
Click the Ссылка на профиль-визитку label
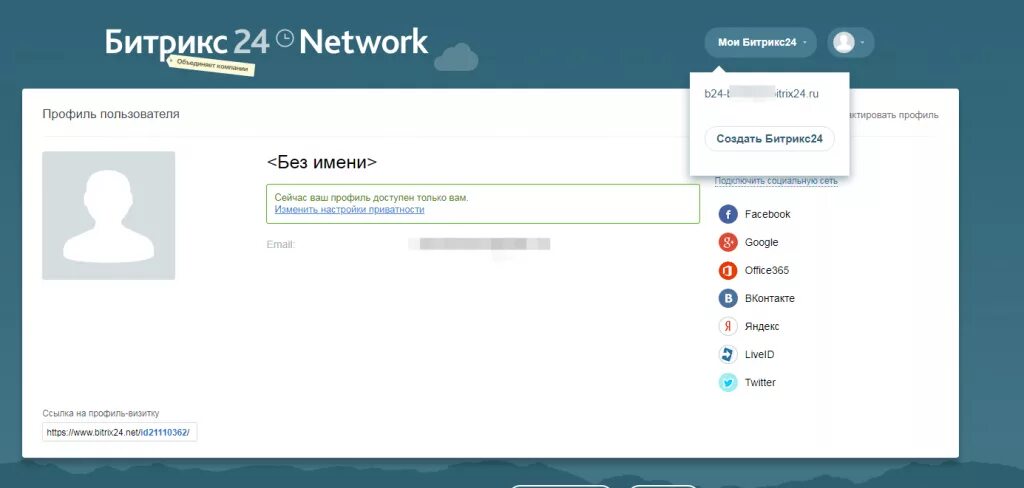(x=101, y=414)
